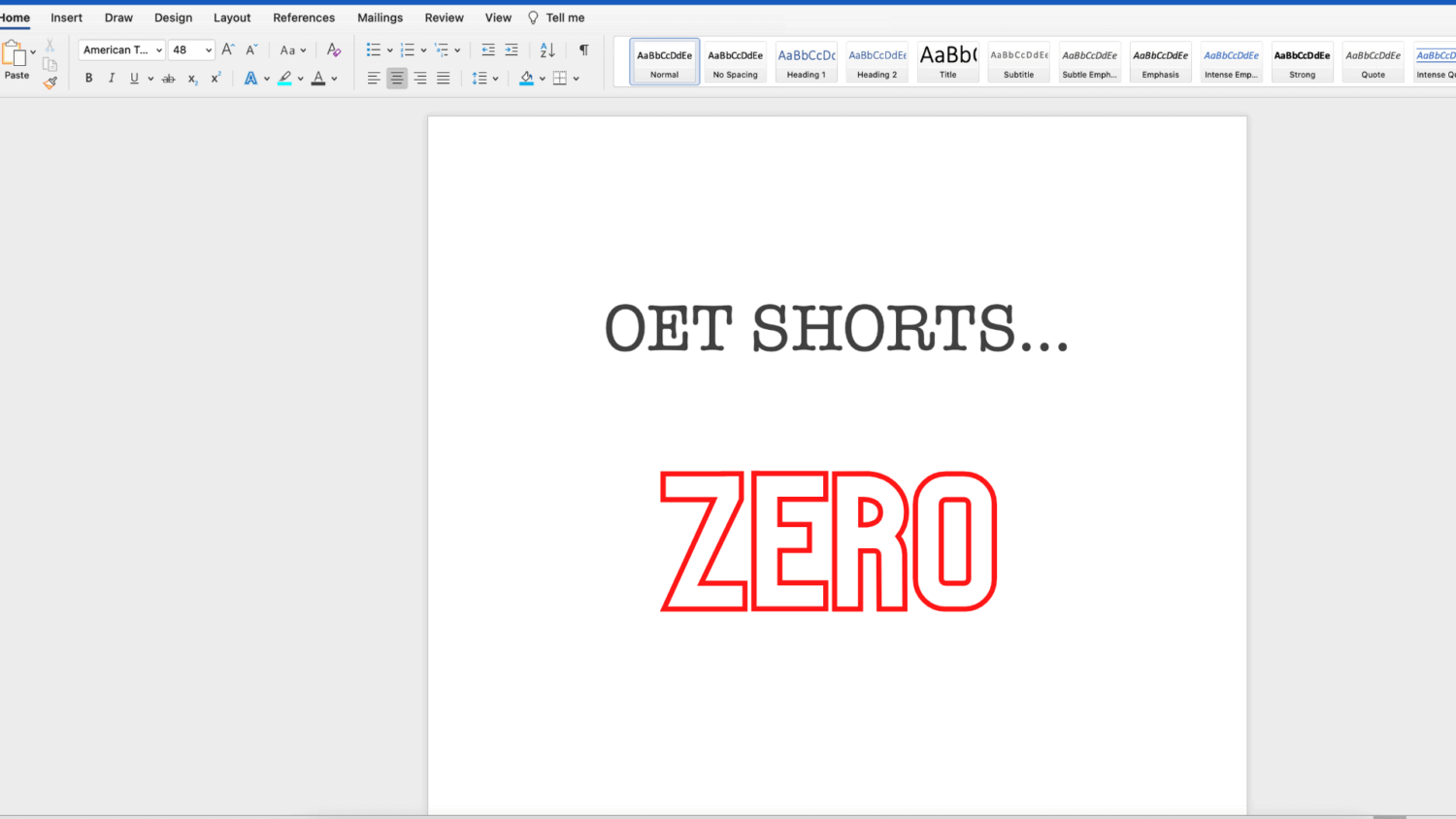This screenshot has width=1456, height=819.
Task: Increase paragraph indent
Action: point(512,49)
